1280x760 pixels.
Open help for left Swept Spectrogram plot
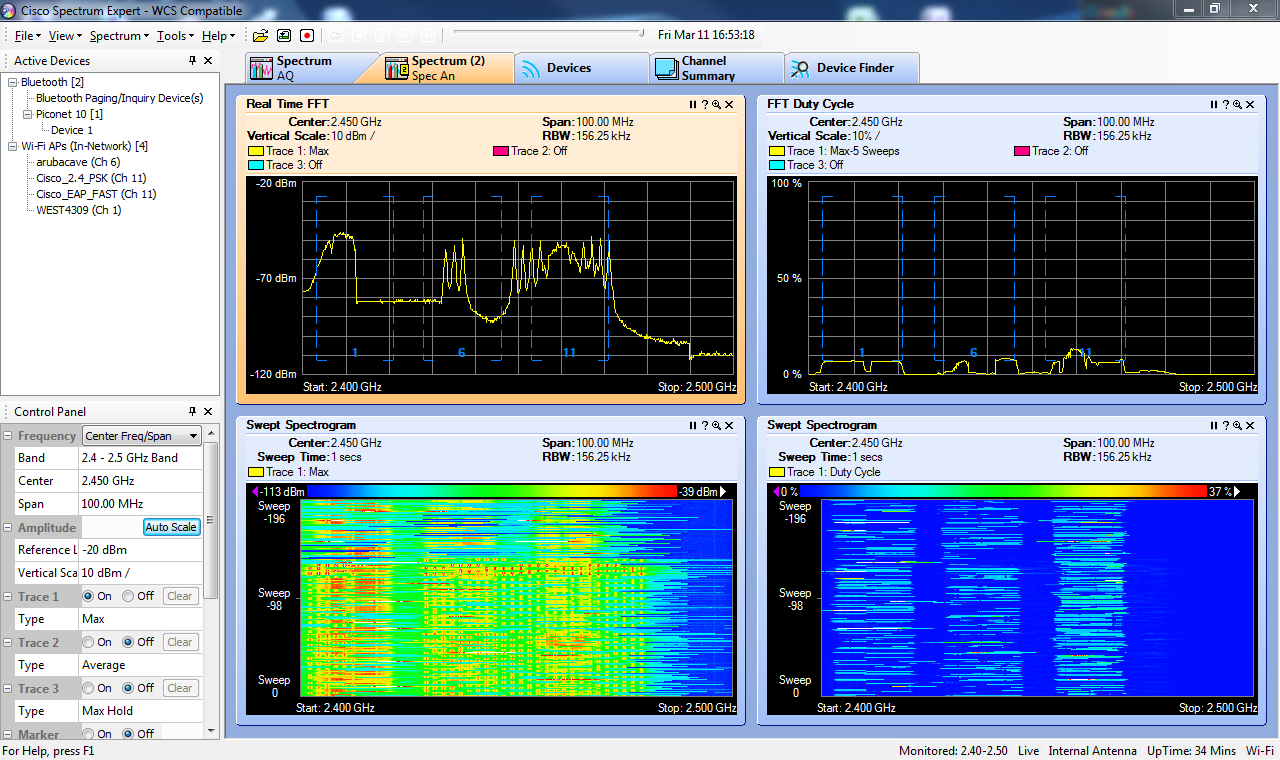(x=704, y=425)
